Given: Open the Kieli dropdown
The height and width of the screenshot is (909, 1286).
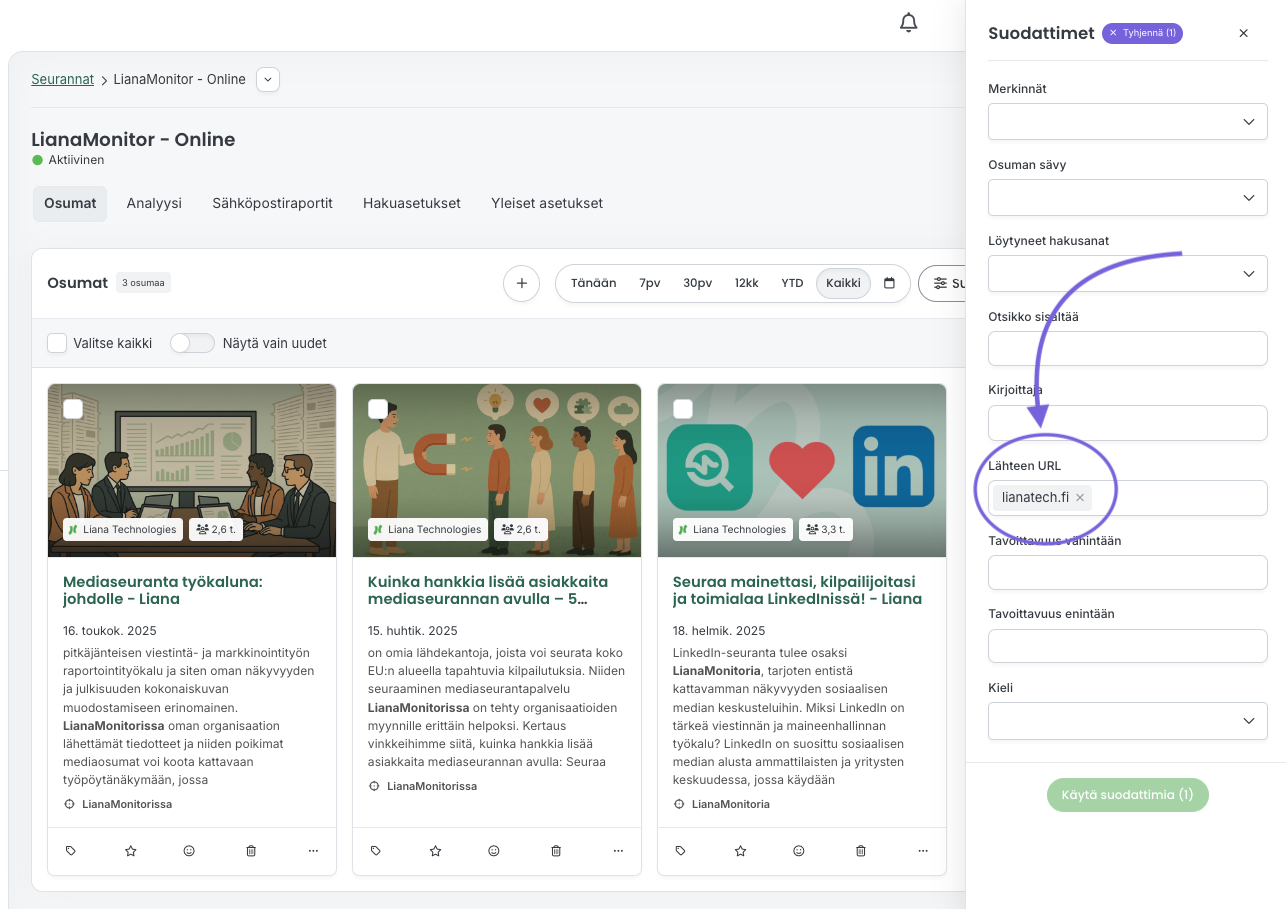Looking at the screenshot, I should 1128,721.
